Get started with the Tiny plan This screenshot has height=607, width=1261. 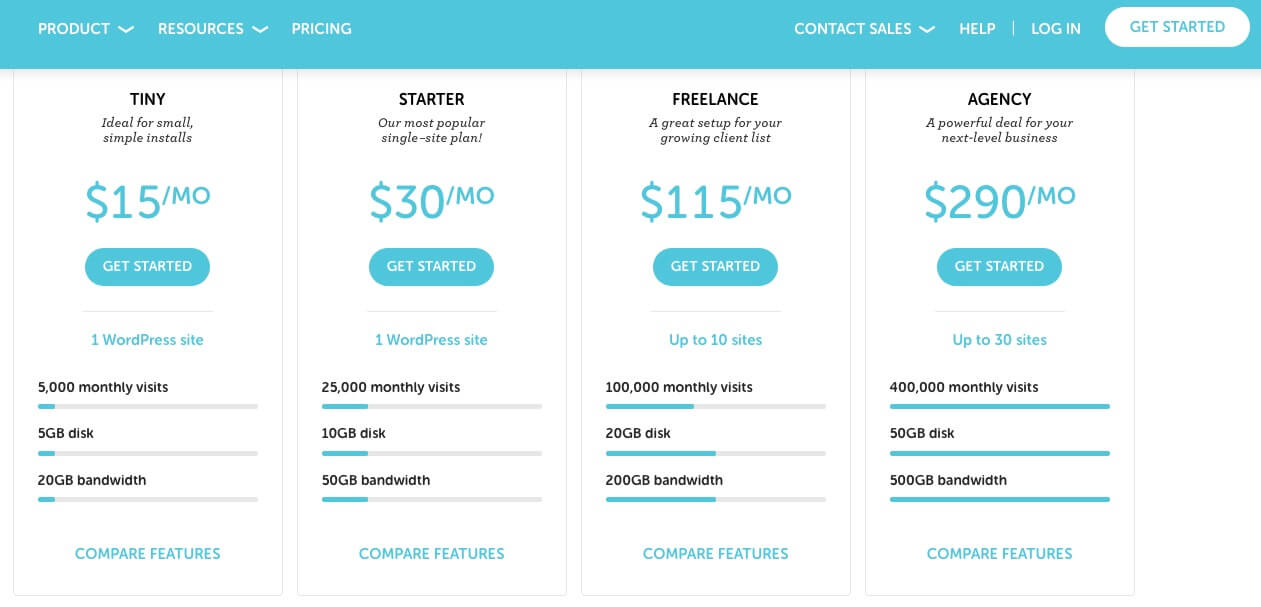[147, 267]
